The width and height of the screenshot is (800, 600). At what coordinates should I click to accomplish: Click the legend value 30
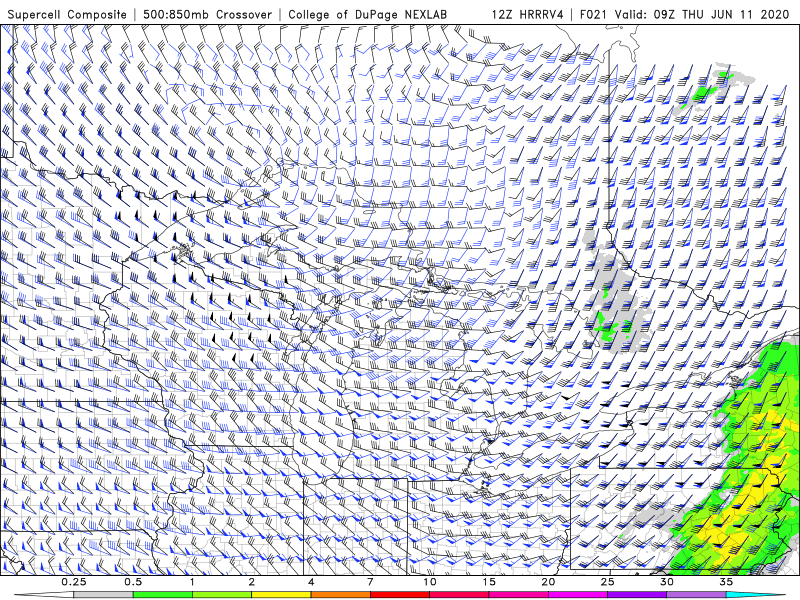[x=667, y=582]
